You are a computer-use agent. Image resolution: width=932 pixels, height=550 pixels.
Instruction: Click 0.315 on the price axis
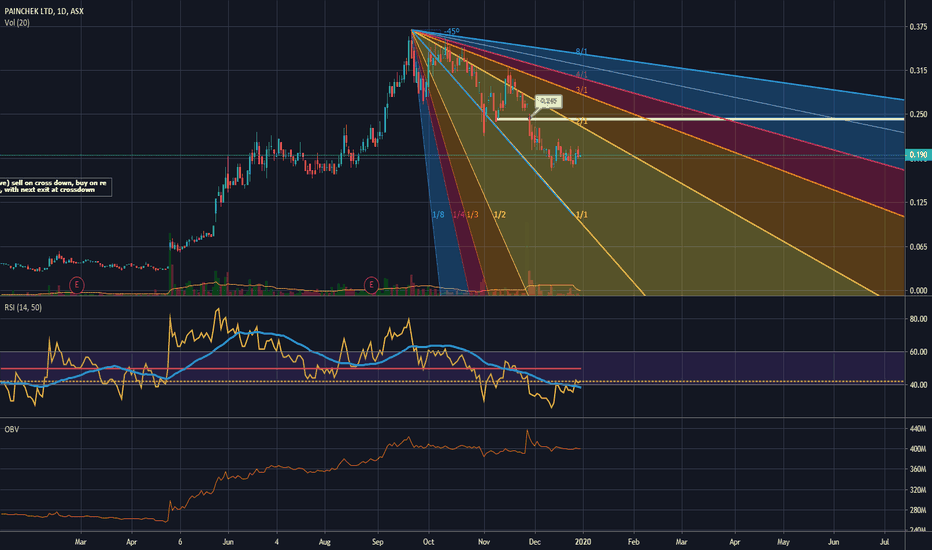tap(918, 71)
